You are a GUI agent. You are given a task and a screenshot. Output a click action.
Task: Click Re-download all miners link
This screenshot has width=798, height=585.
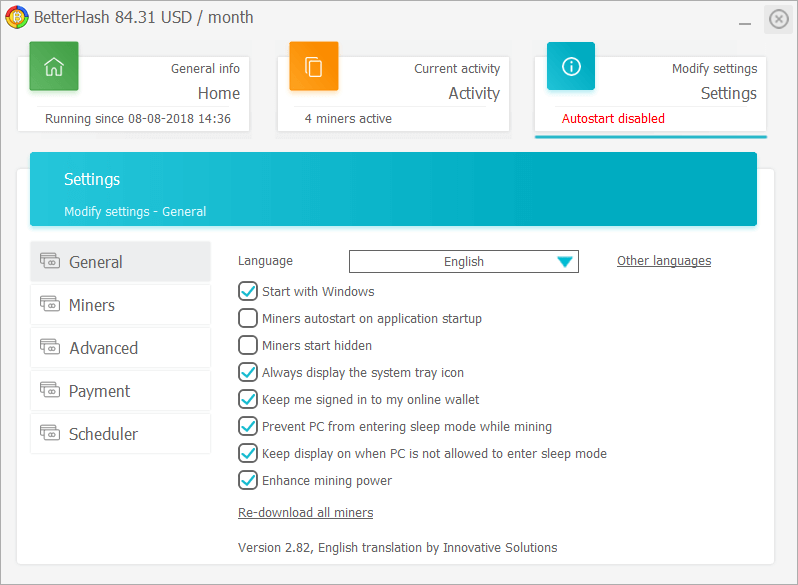(305, 513)
